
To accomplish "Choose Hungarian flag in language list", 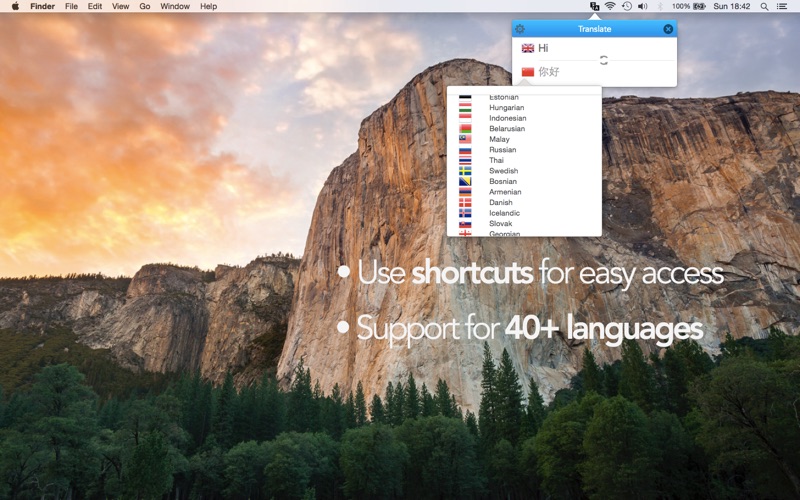I will [x=465, y=108].
